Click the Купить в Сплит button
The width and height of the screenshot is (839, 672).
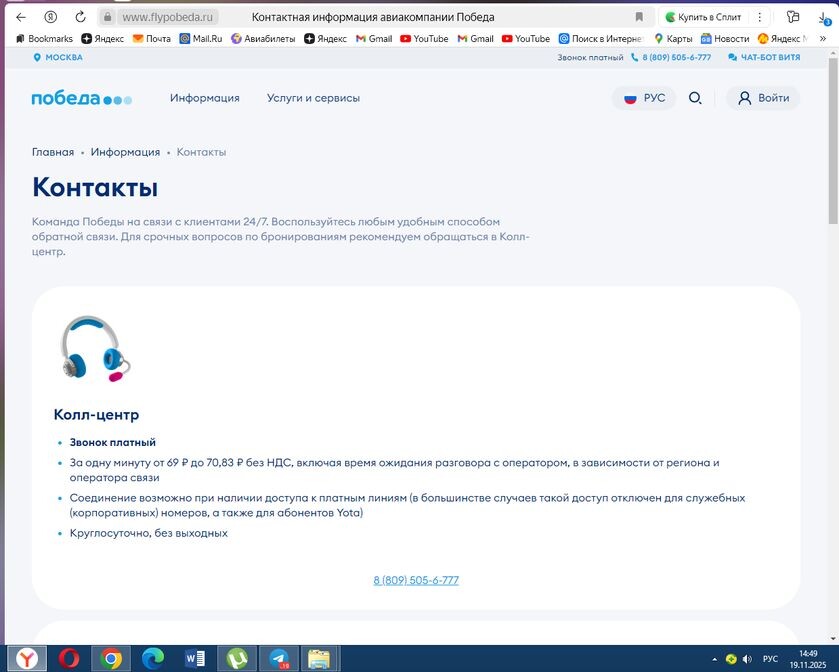click(x=703, y=17)
